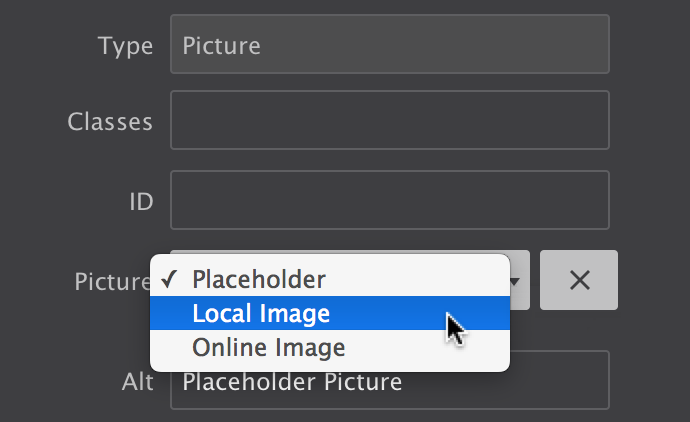690x422 pixels.
Task: Click the ID label
Action: (141, 201)
